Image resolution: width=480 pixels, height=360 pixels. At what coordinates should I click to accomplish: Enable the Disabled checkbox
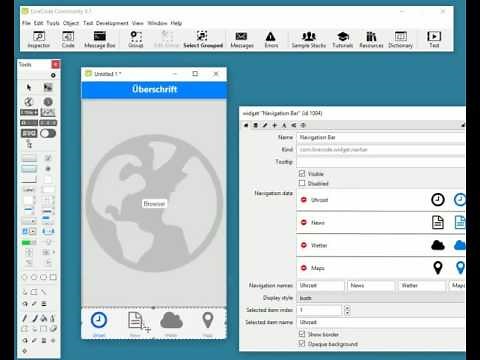point(302,183)
